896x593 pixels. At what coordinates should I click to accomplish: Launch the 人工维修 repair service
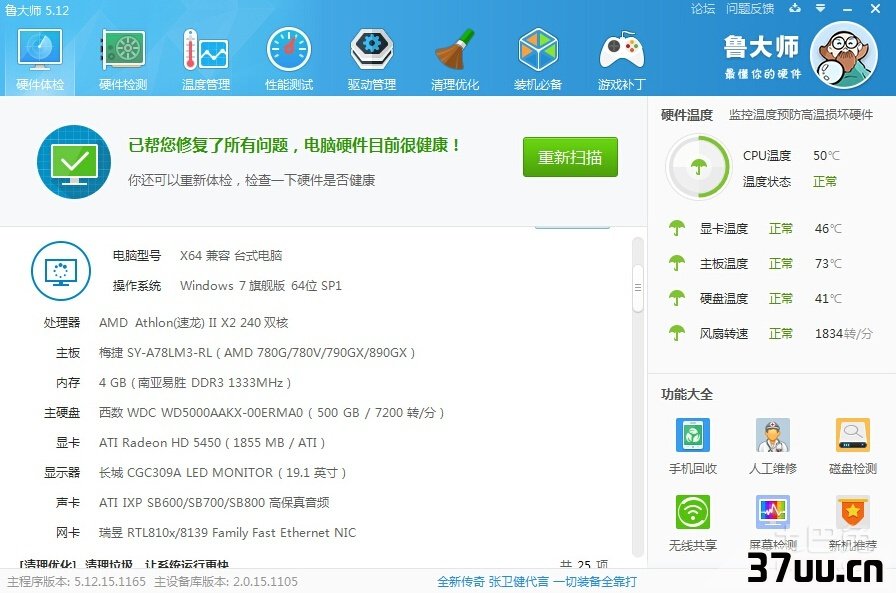click(773, 446)
